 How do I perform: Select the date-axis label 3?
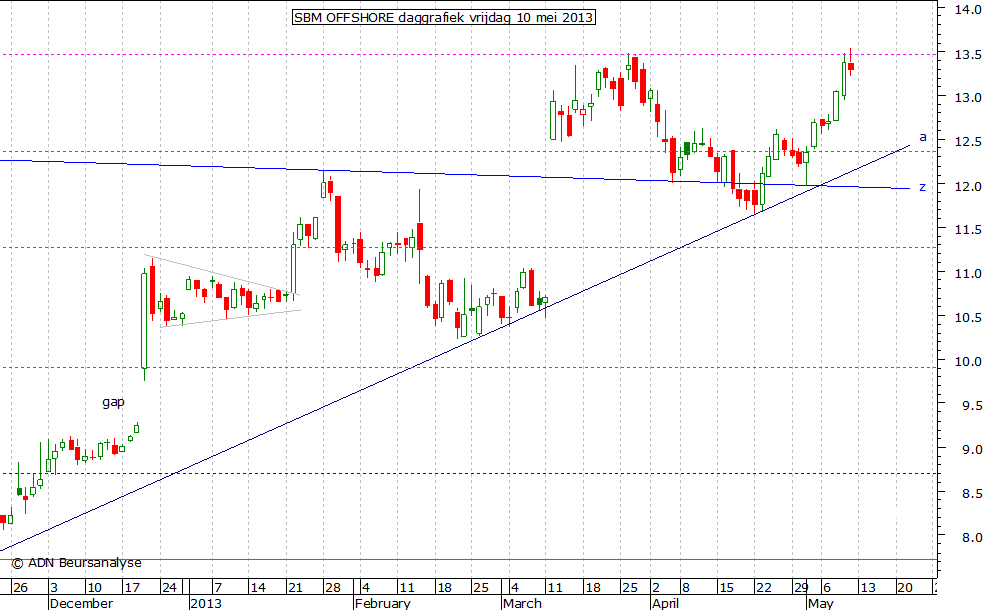(54, 588)
